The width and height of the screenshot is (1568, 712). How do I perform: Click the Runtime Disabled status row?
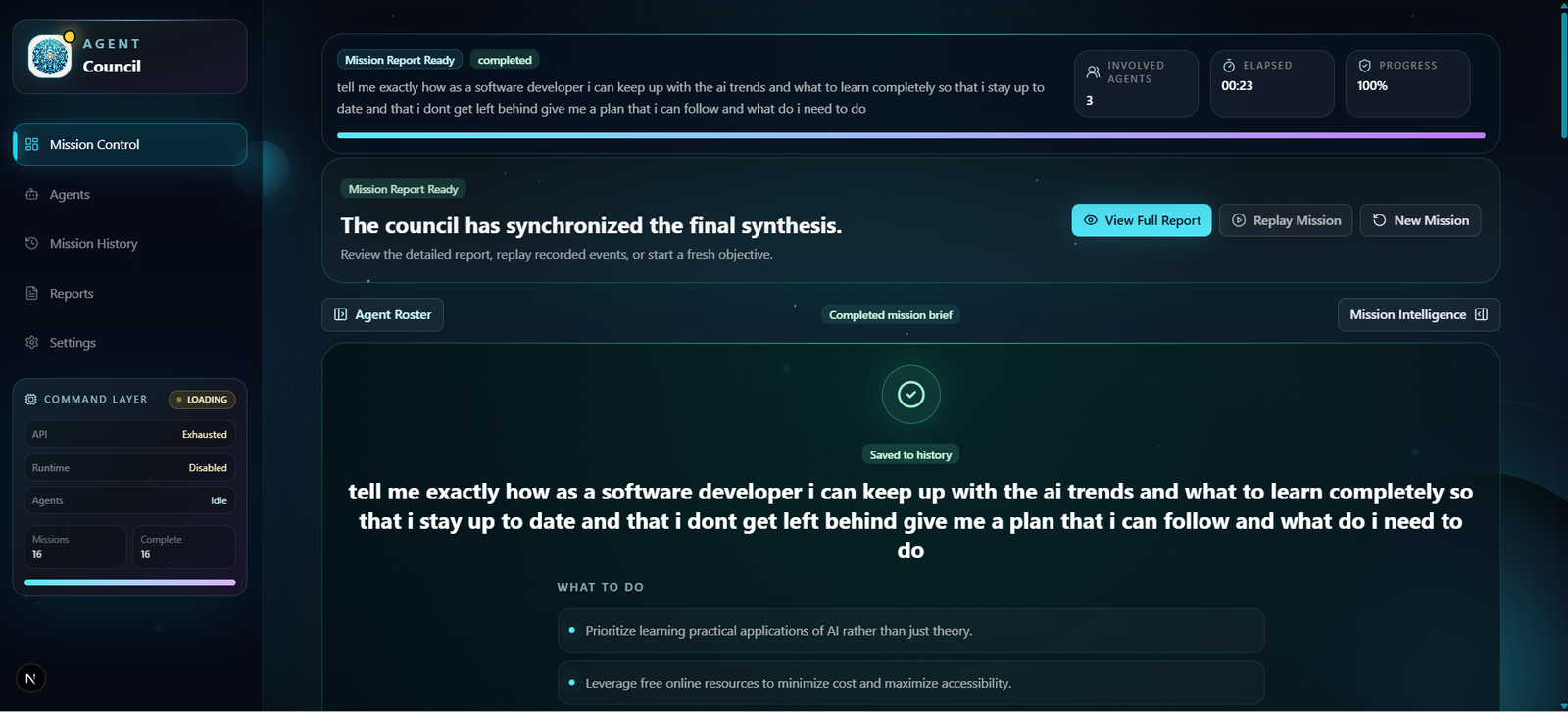click(x=129, y=467)
